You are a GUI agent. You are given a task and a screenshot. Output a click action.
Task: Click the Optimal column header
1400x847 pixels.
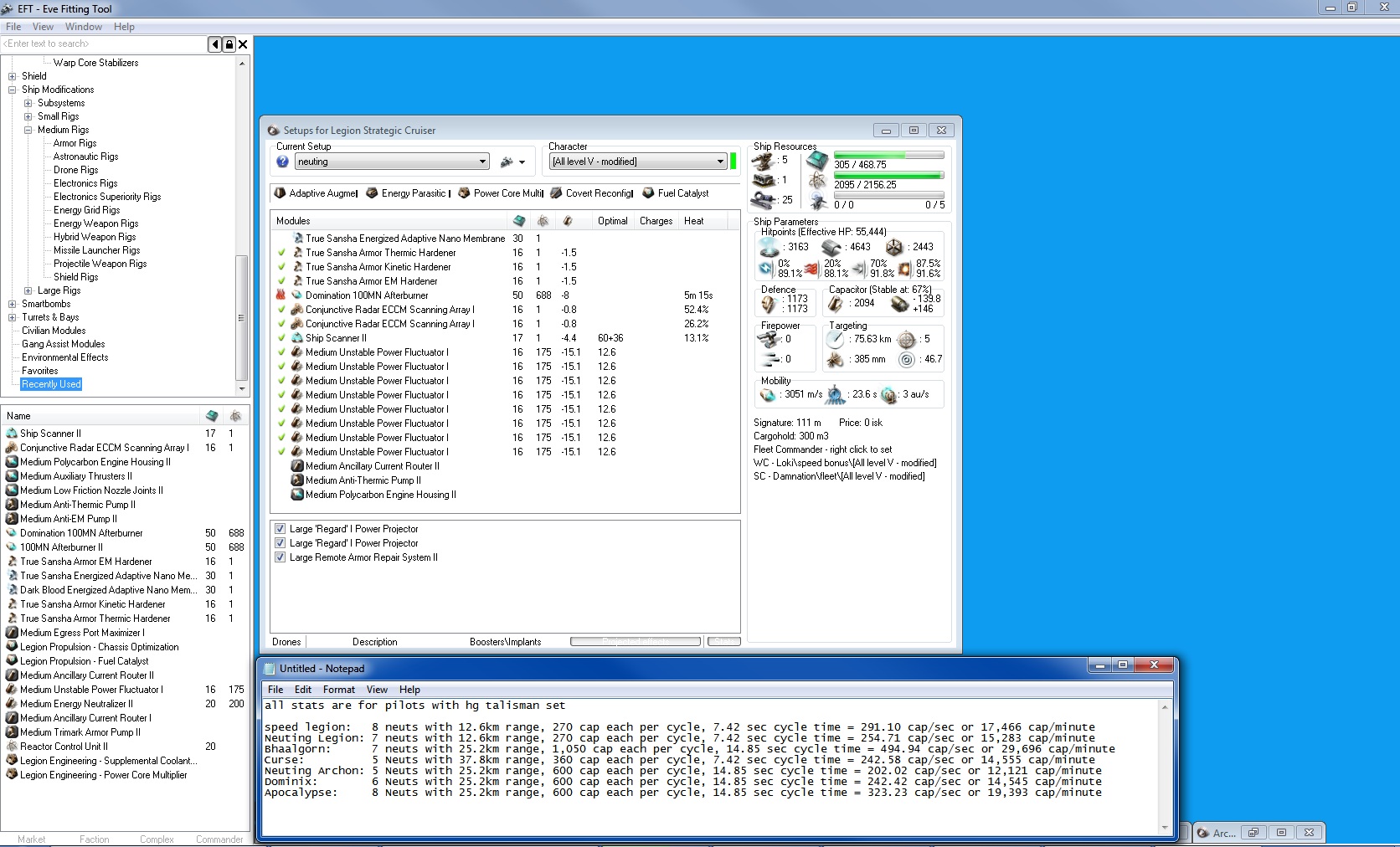click(x=612, y=221)
